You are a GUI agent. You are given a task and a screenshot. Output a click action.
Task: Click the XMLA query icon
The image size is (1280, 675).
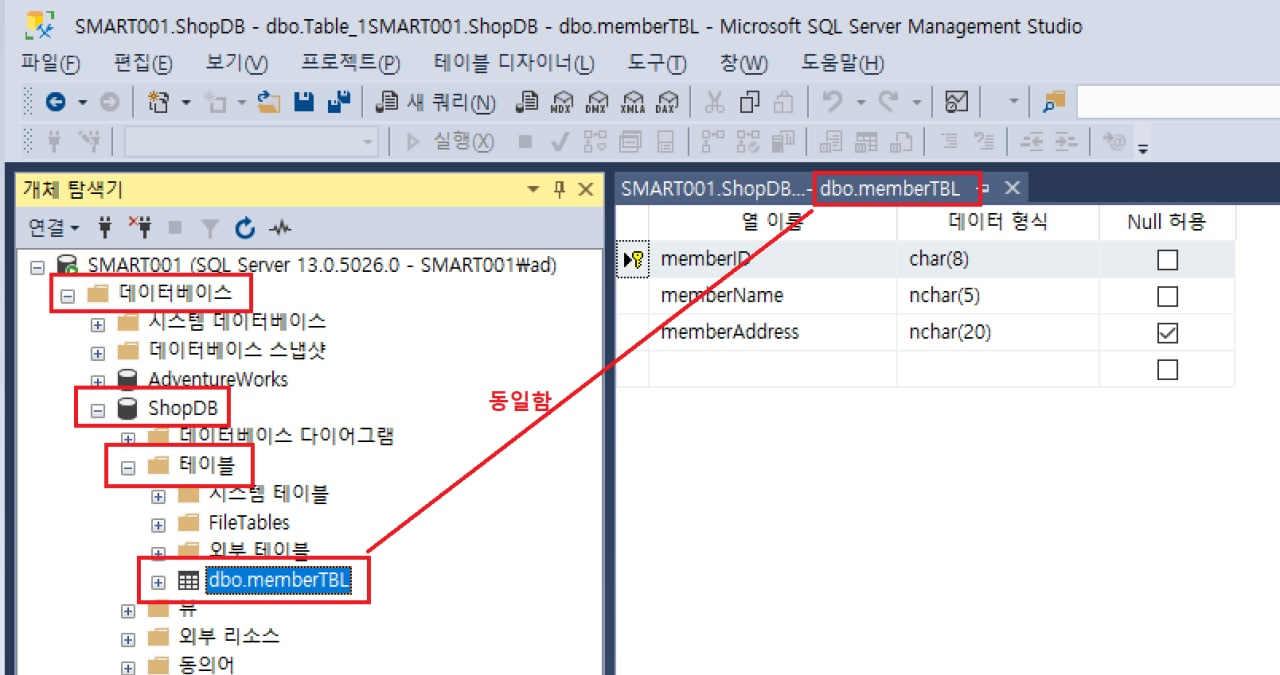coord(632,102)
